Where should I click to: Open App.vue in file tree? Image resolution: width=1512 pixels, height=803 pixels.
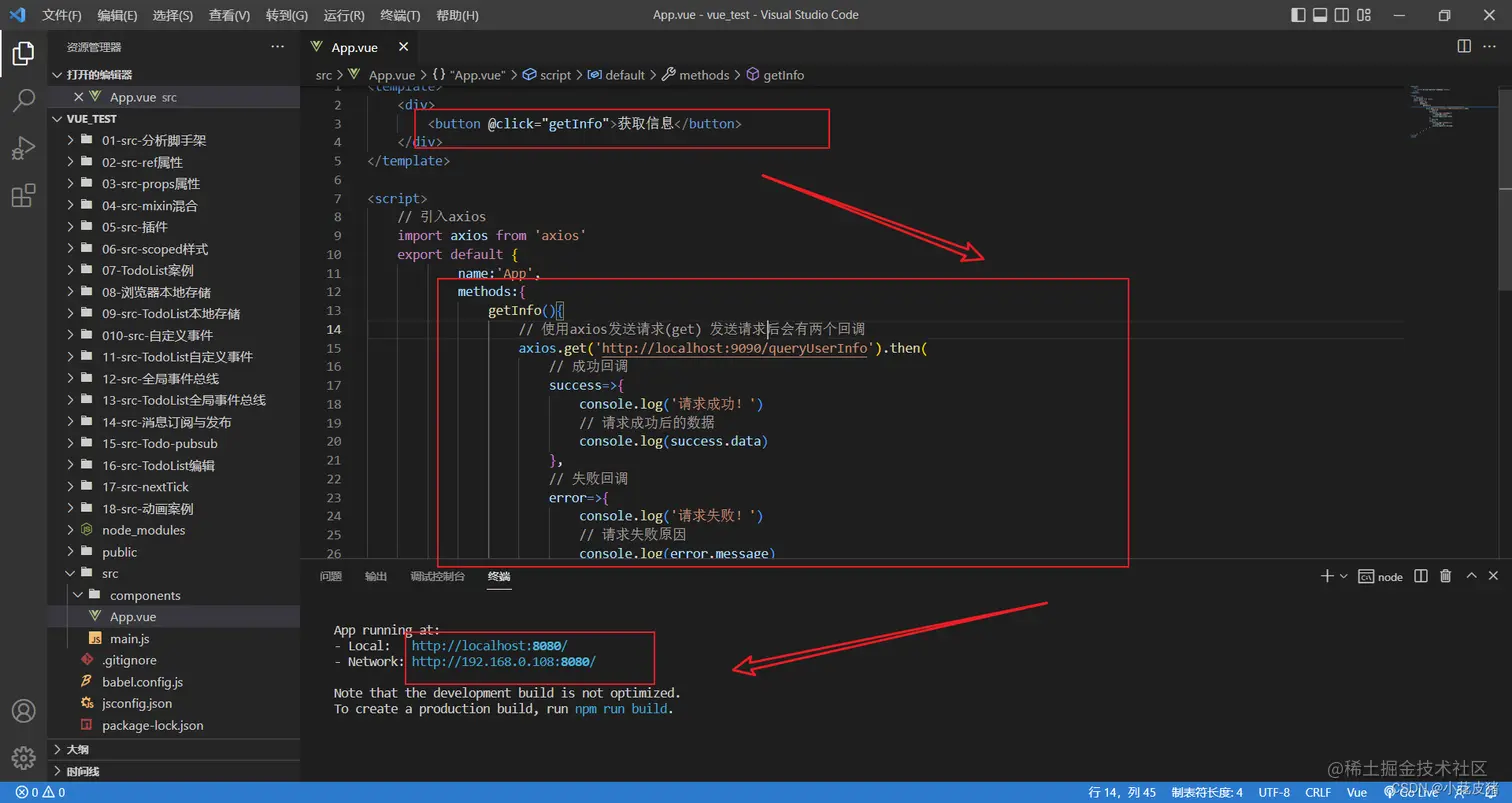click(x=174, y=617)
